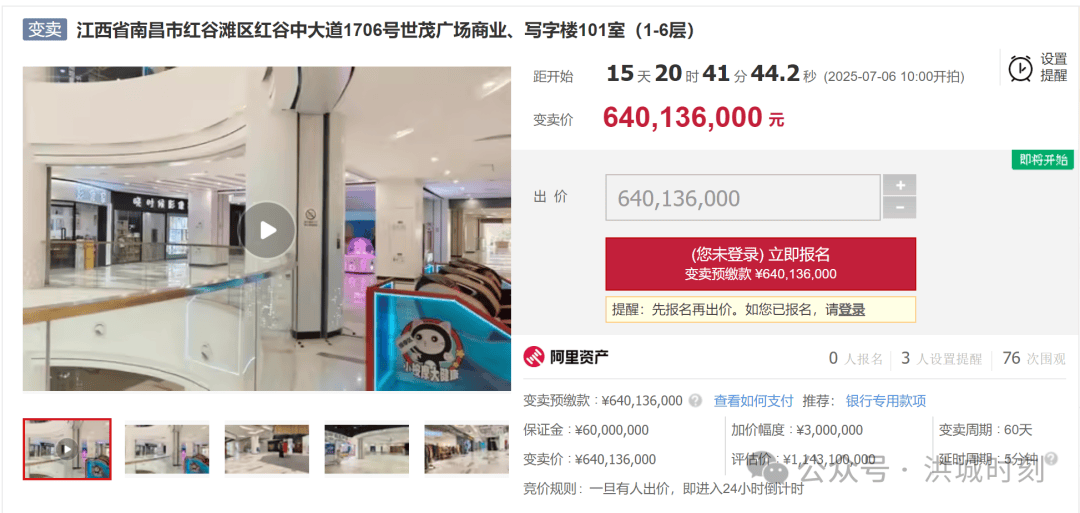1080x513 pixels.
Task: Click the 立即报名 registration button
Action: [760, 264]
